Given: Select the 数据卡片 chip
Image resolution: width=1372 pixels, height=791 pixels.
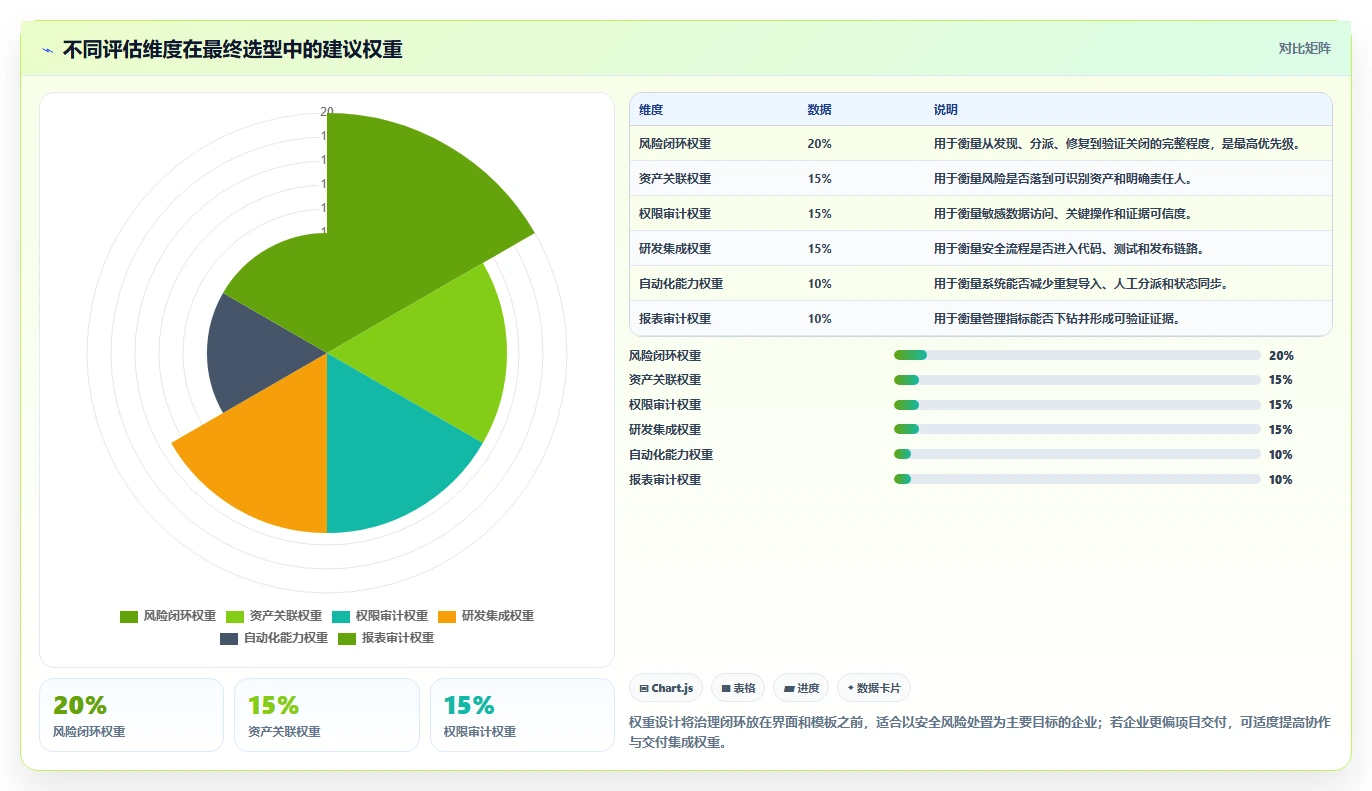Looking at the screenshot, I should (874, 688).
